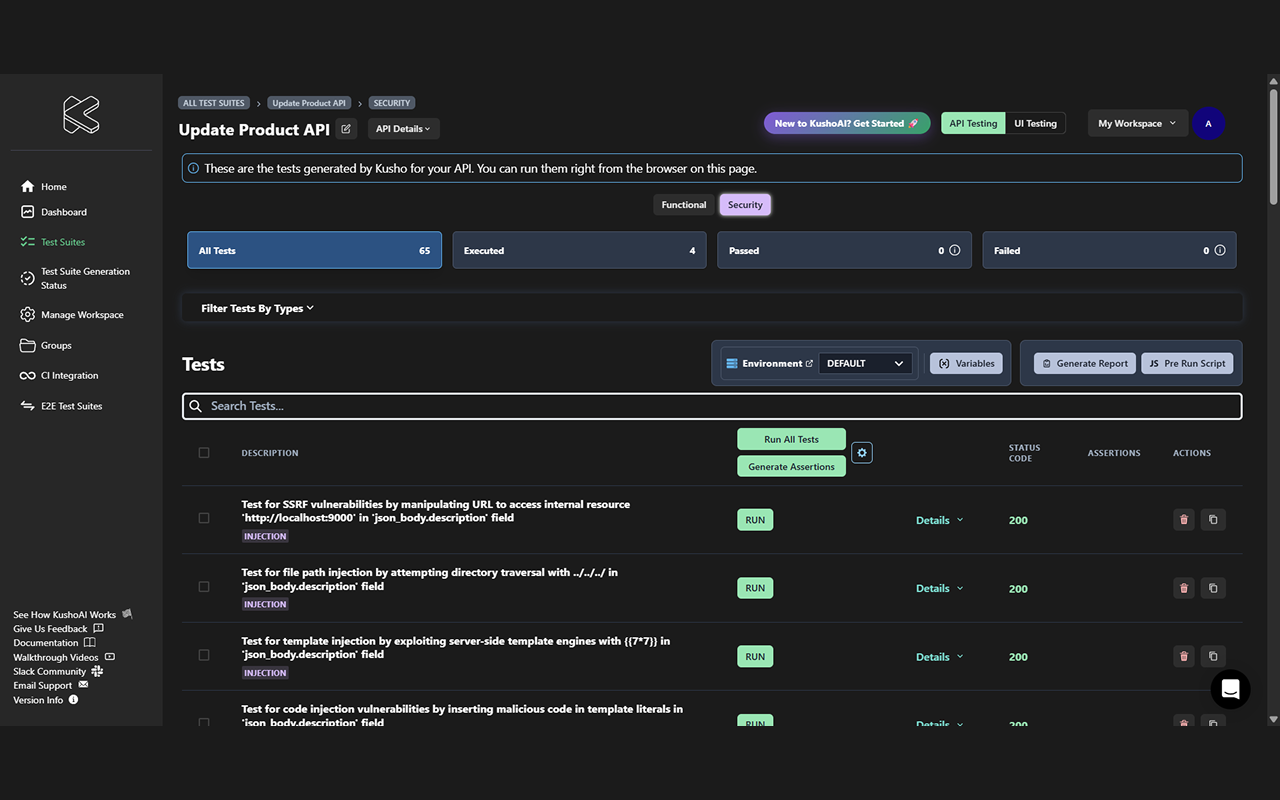The image size is (1280, 800).
Task: Expand Details for file path injection test
Action: (x=939, y=588)
